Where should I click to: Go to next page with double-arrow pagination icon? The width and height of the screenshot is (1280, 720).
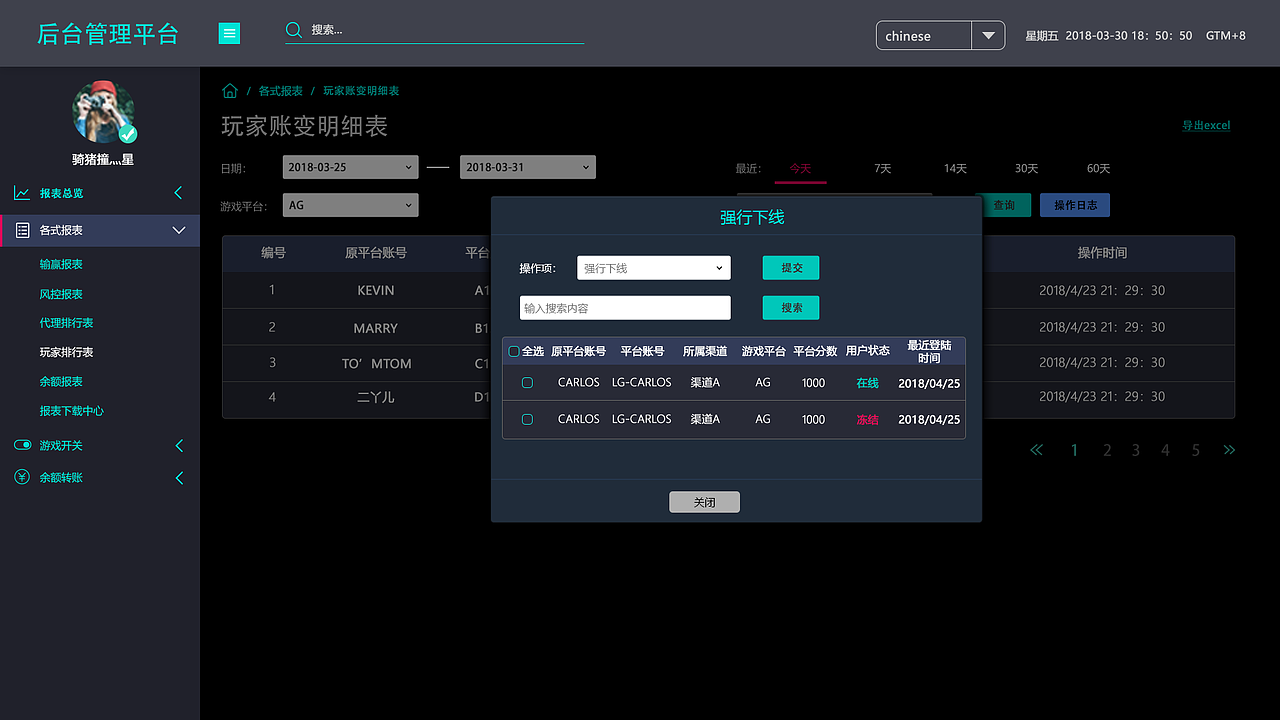[x=1230, y=450]
